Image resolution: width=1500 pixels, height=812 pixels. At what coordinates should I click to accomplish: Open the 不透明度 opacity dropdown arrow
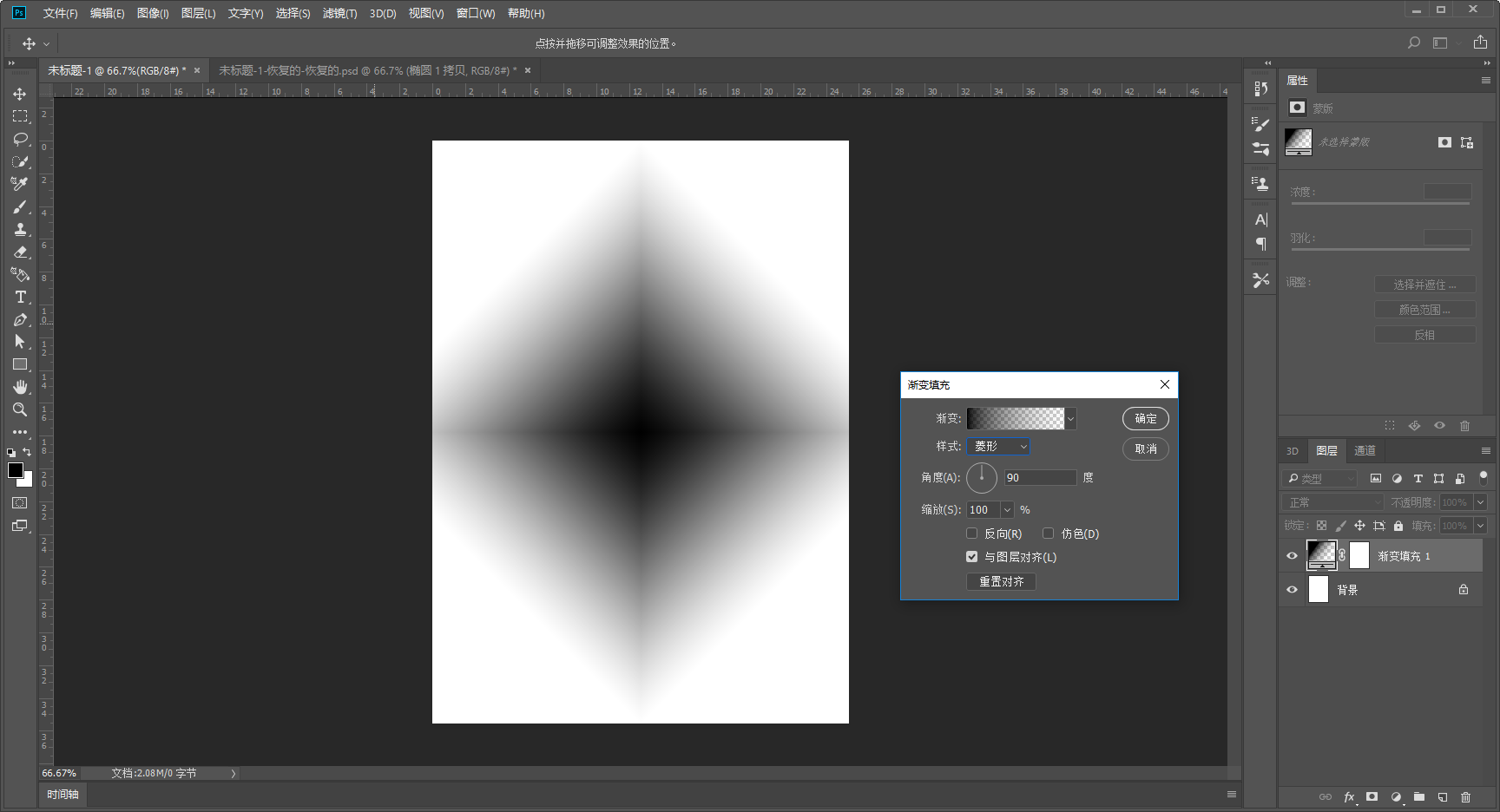(1481, 502)
